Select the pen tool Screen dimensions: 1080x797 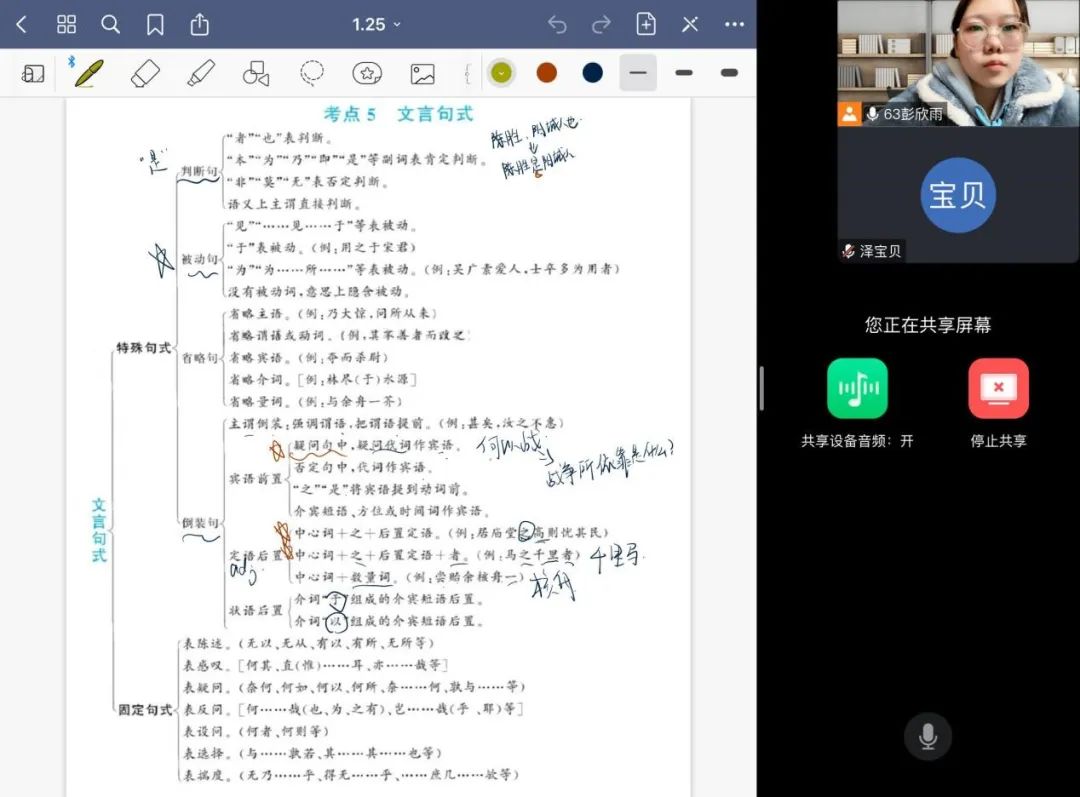pos(88,73)
